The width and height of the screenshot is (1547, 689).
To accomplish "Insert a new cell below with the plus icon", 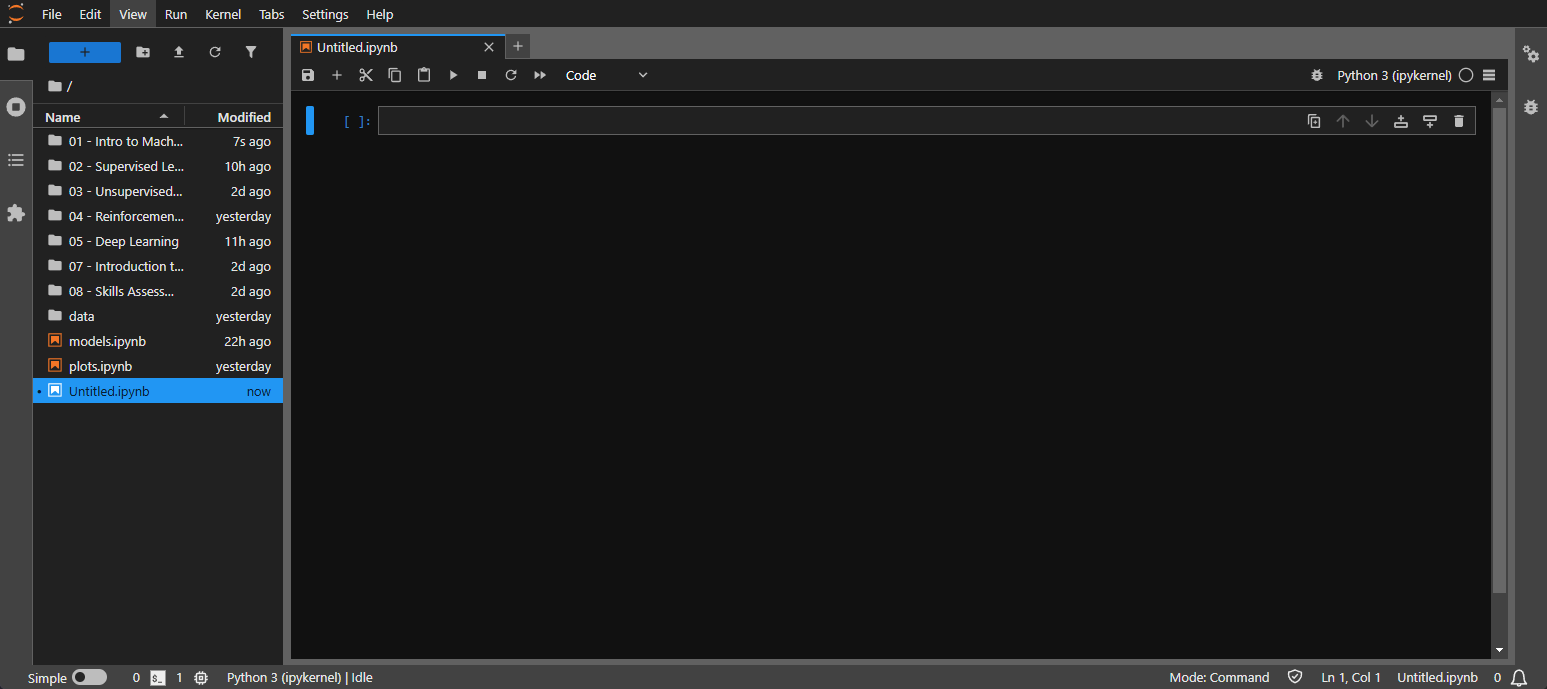I will point(336,74).
